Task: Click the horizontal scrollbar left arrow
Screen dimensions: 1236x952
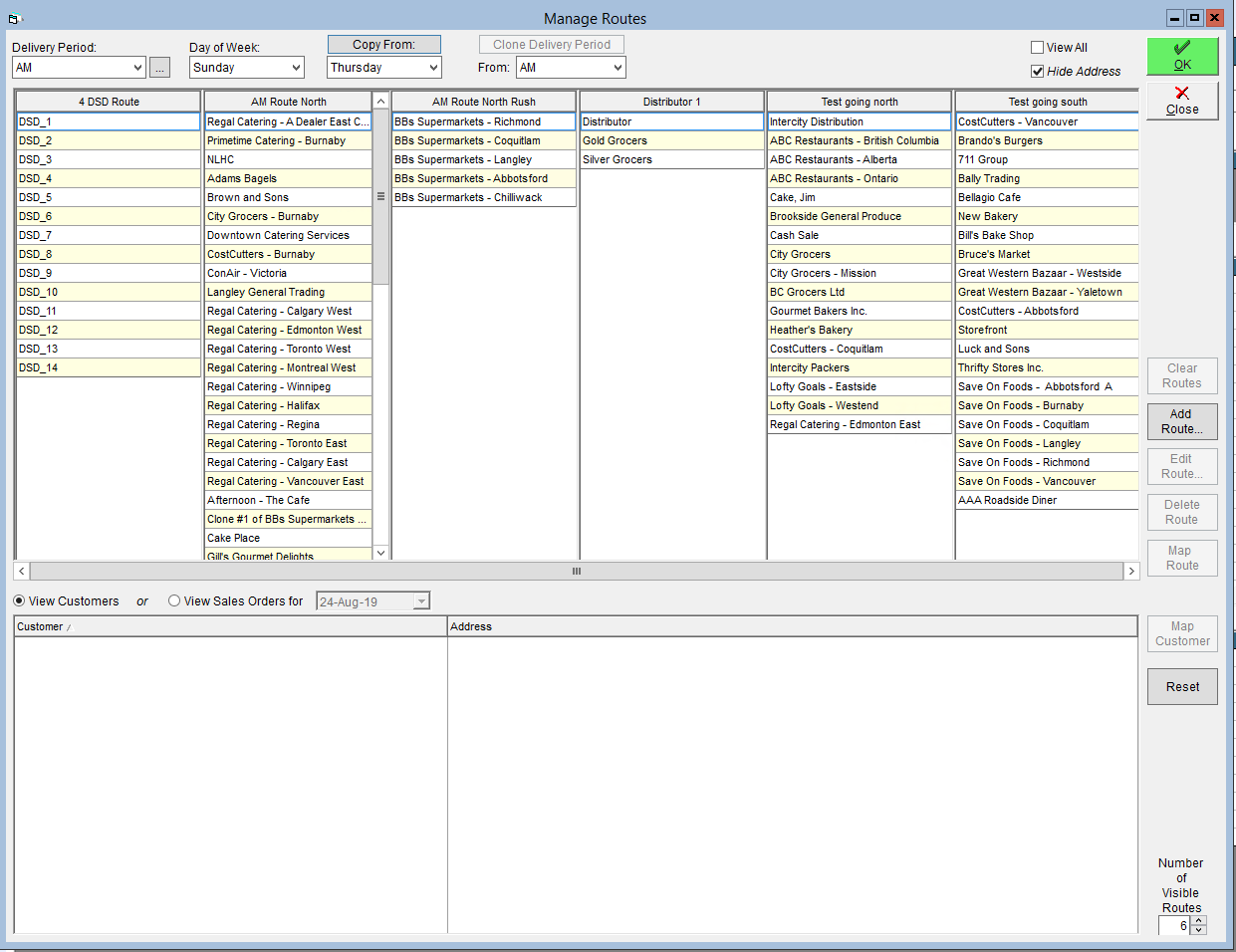Action: pyautogui.click(x=22, y=572)
